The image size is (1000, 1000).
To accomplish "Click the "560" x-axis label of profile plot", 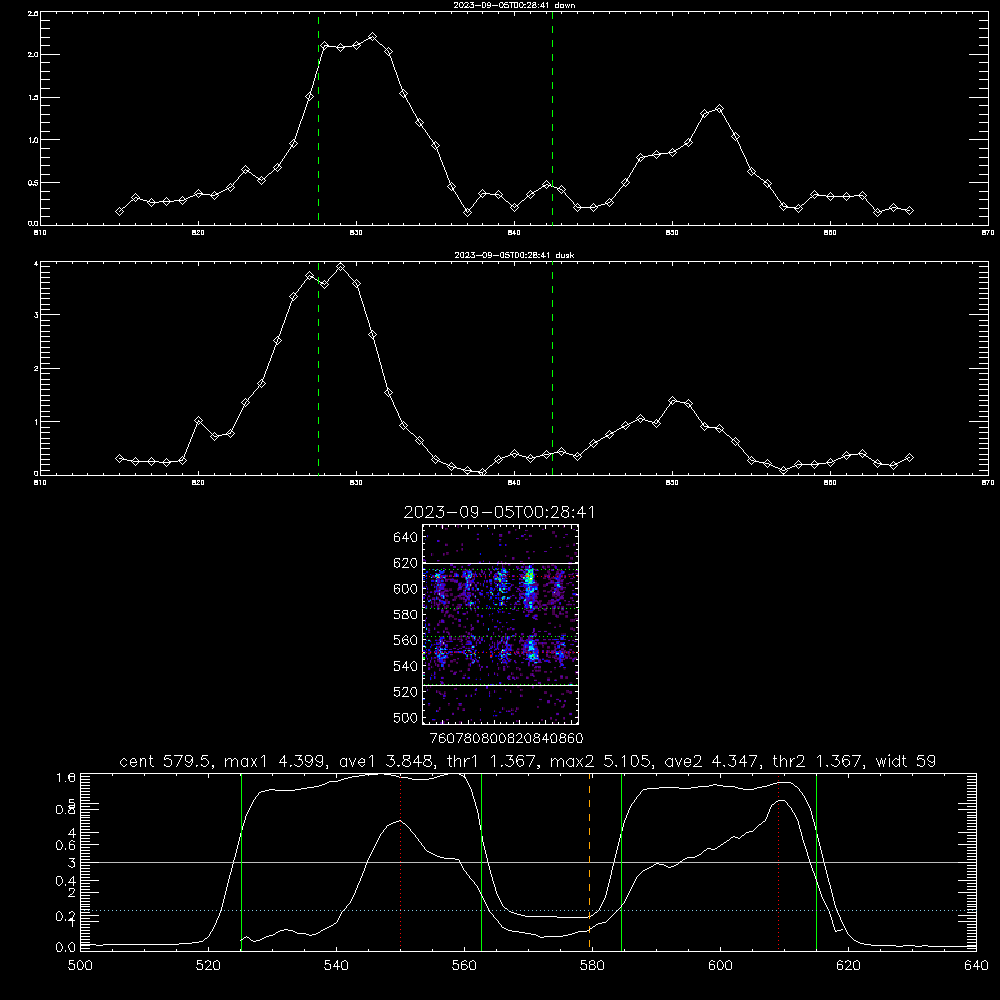I will (x=464, y=965).
